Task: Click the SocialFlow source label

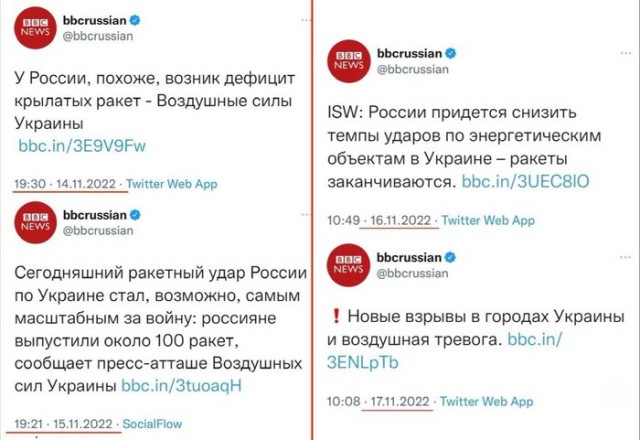Action: pyautogui.click(x=149, y=425)
